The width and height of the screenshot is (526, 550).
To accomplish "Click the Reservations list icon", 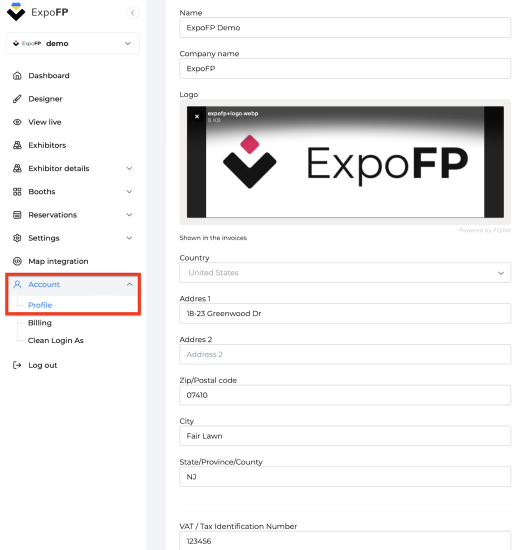I will pyautogui.click(x=17, y=215).
